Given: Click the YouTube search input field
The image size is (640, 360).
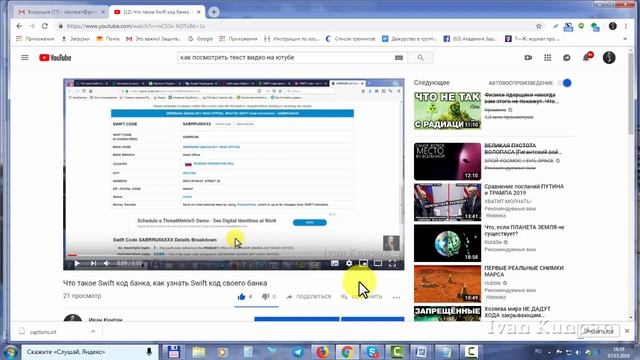Looking at the screenshot, I should pyautogui.click(x=286, y=58).
